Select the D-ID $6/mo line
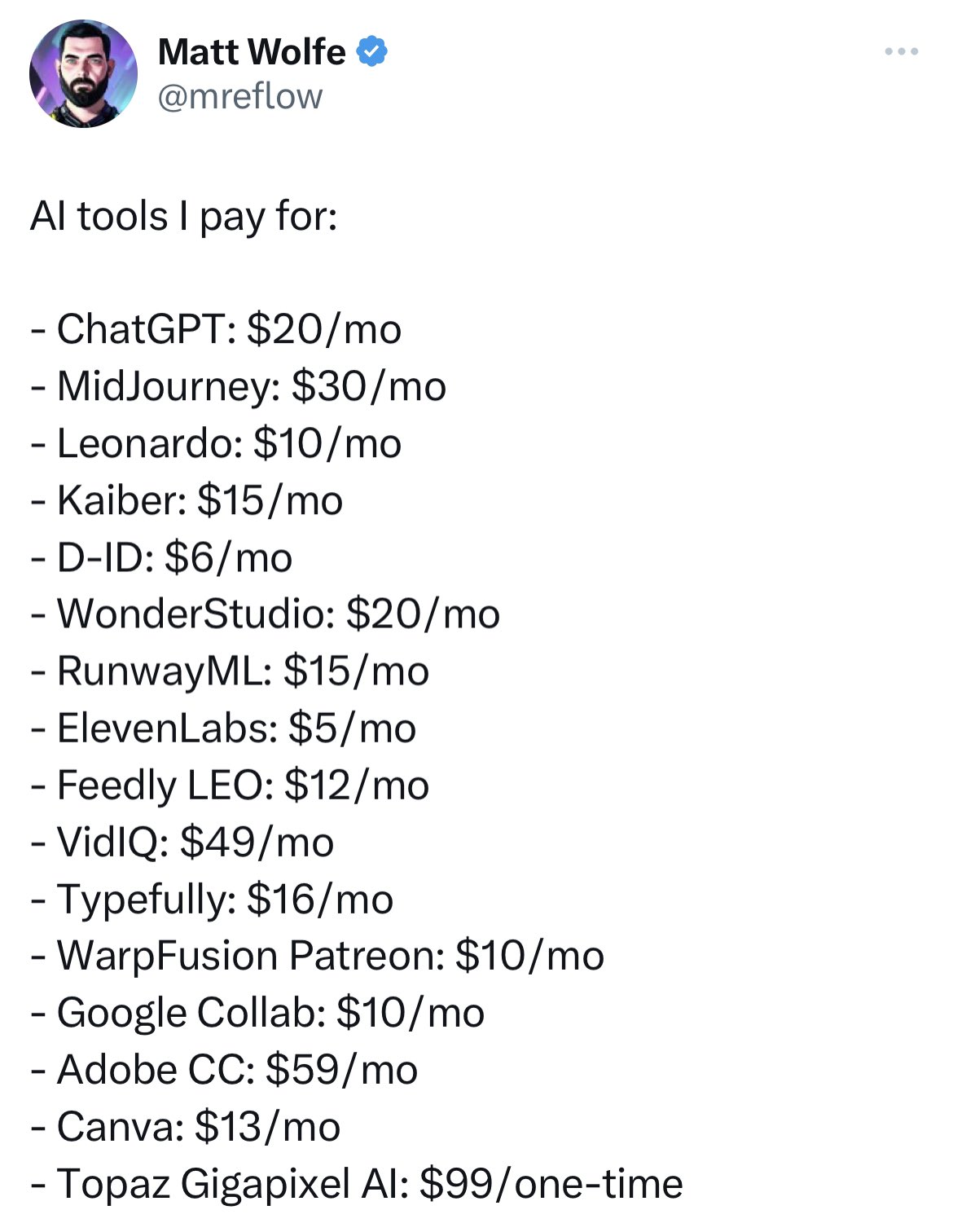The width and height of the screenshot is (953, 1232). point(162,558)
